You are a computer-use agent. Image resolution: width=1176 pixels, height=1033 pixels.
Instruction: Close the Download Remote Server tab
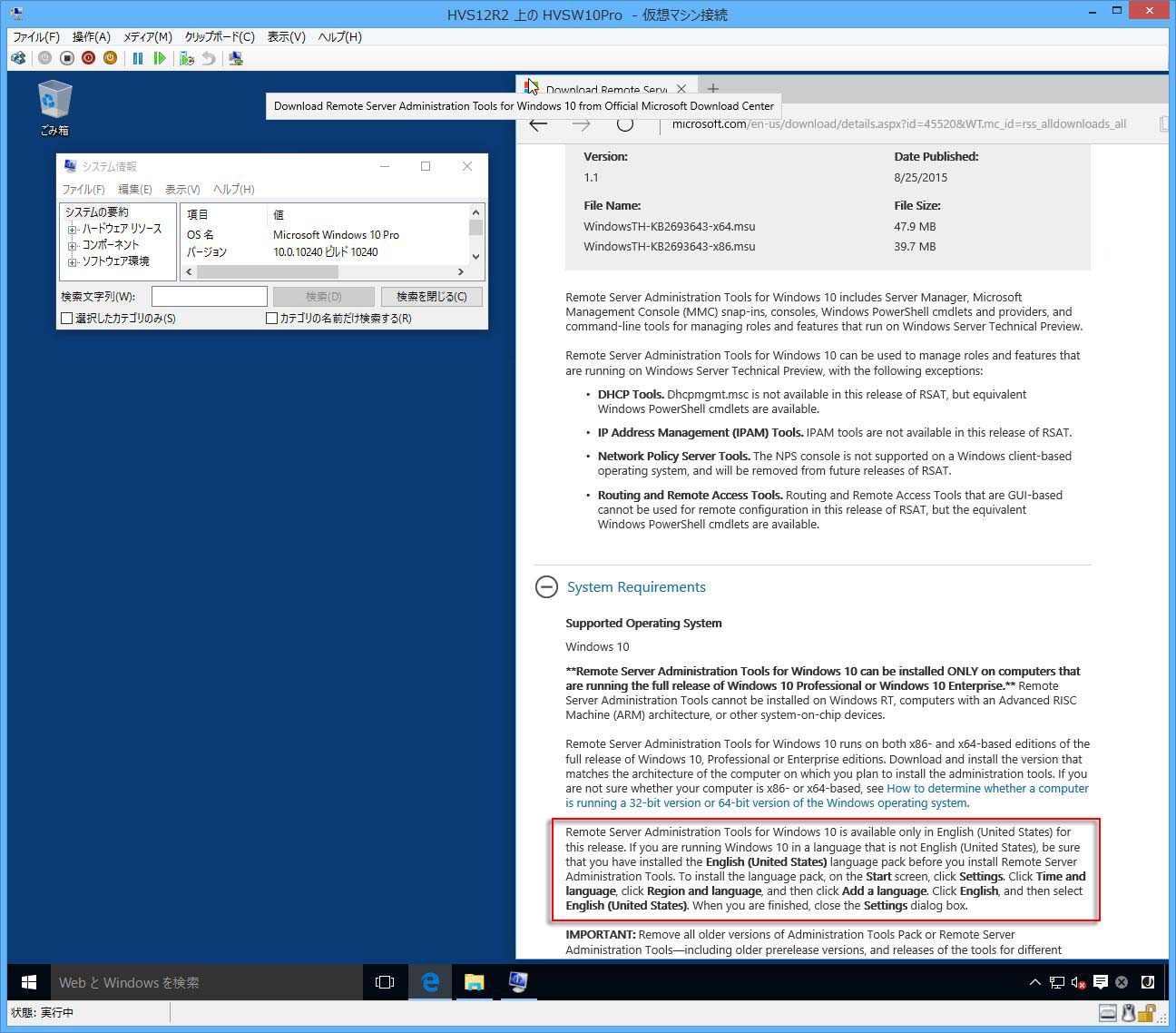[x=681, y=89]
